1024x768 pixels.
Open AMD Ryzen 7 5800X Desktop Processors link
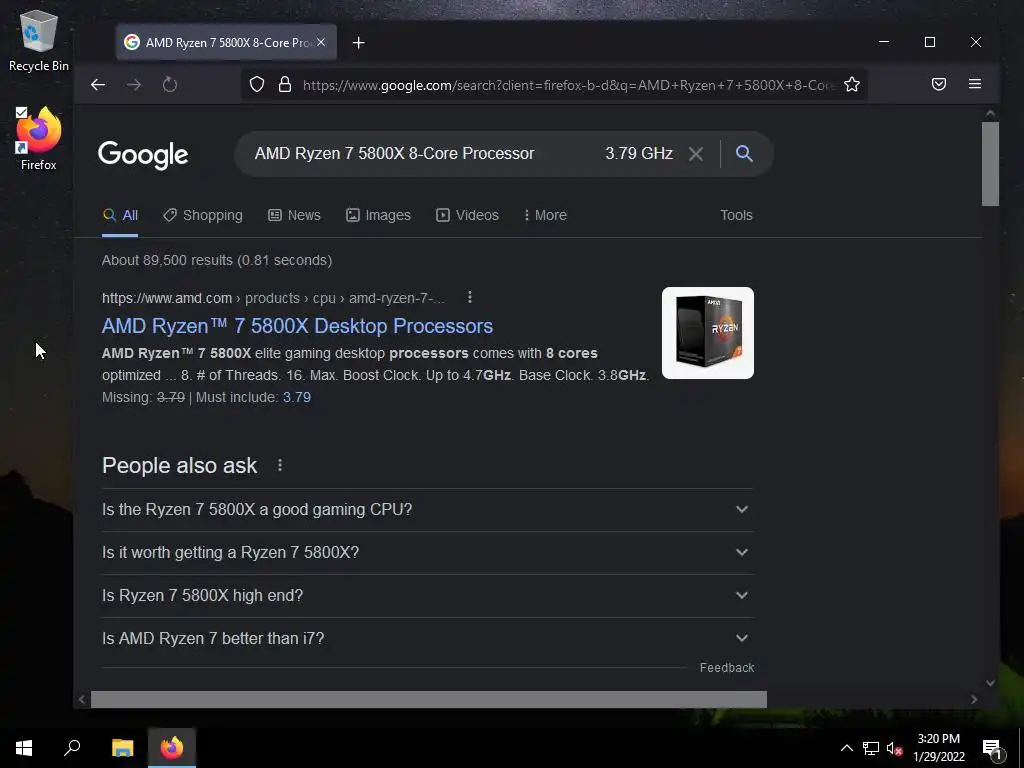297,326
